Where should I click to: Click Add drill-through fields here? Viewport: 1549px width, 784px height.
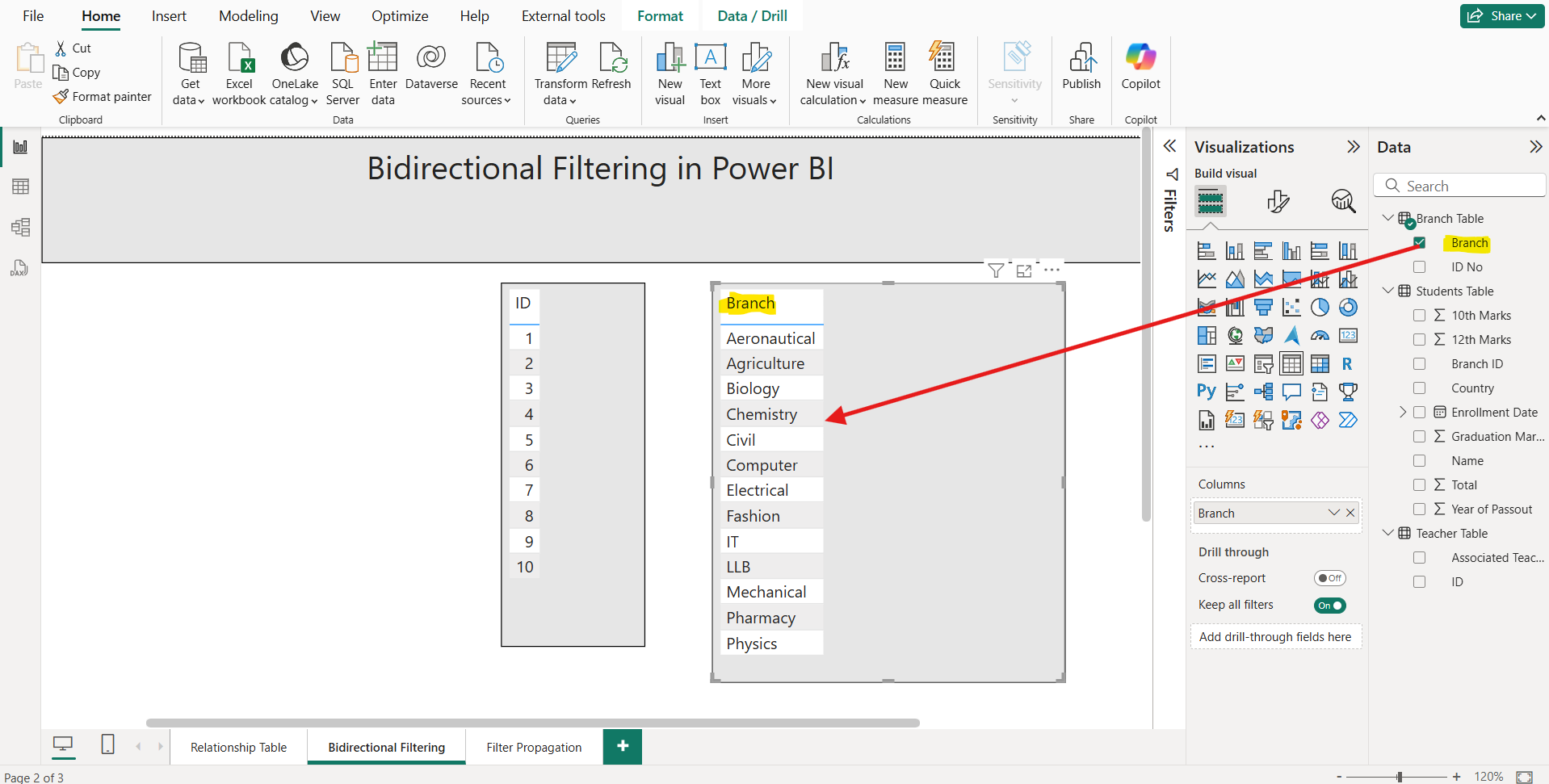[1276, 636]
